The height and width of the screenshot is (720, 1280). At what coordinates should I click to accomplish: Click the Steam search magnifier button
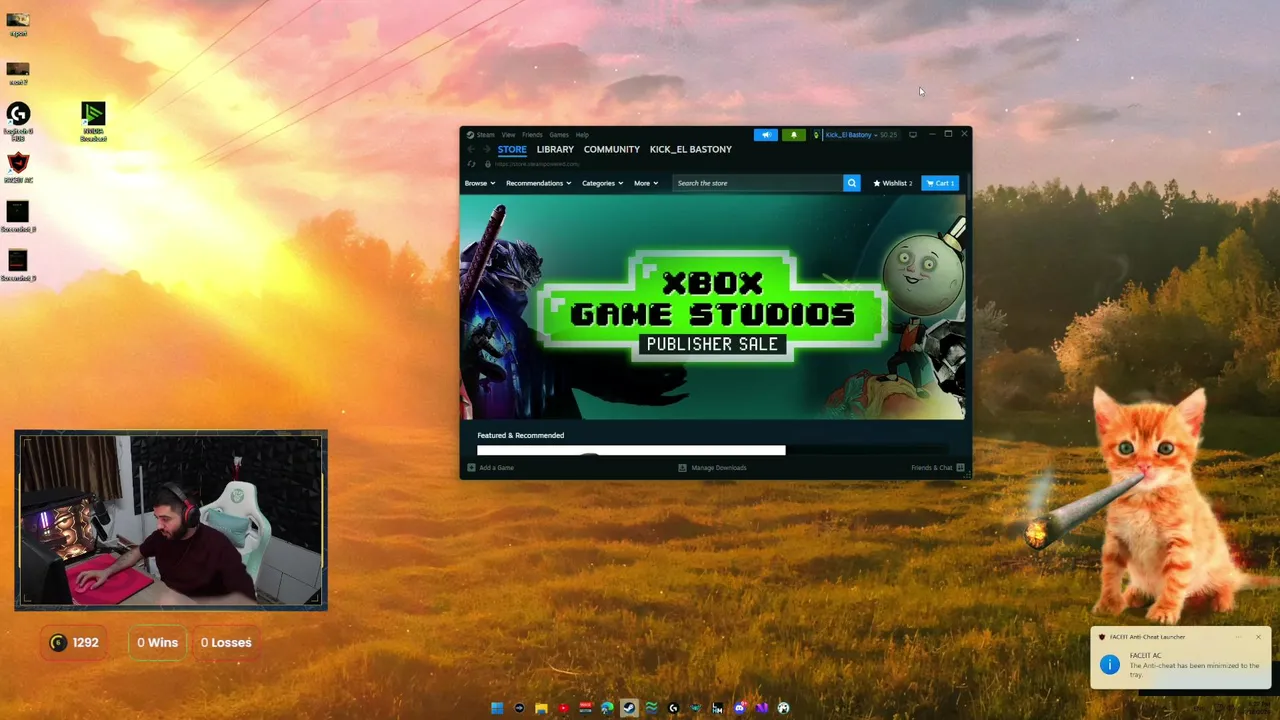tap(851, 183)
